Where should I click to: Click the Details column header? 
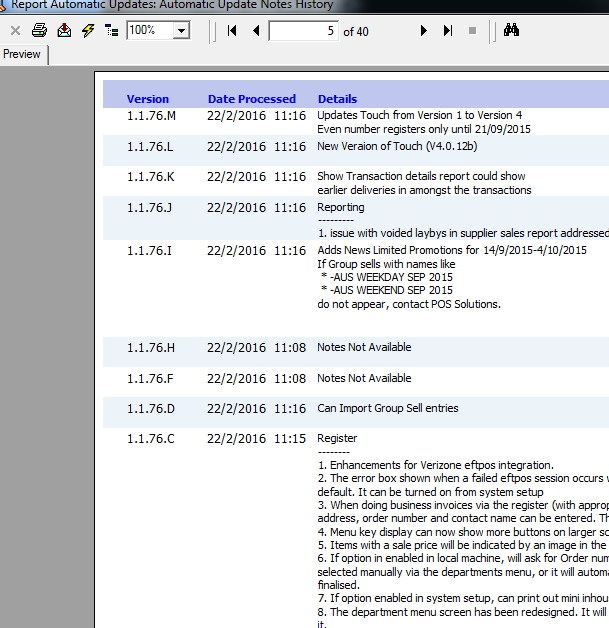(x=338, y=99)
